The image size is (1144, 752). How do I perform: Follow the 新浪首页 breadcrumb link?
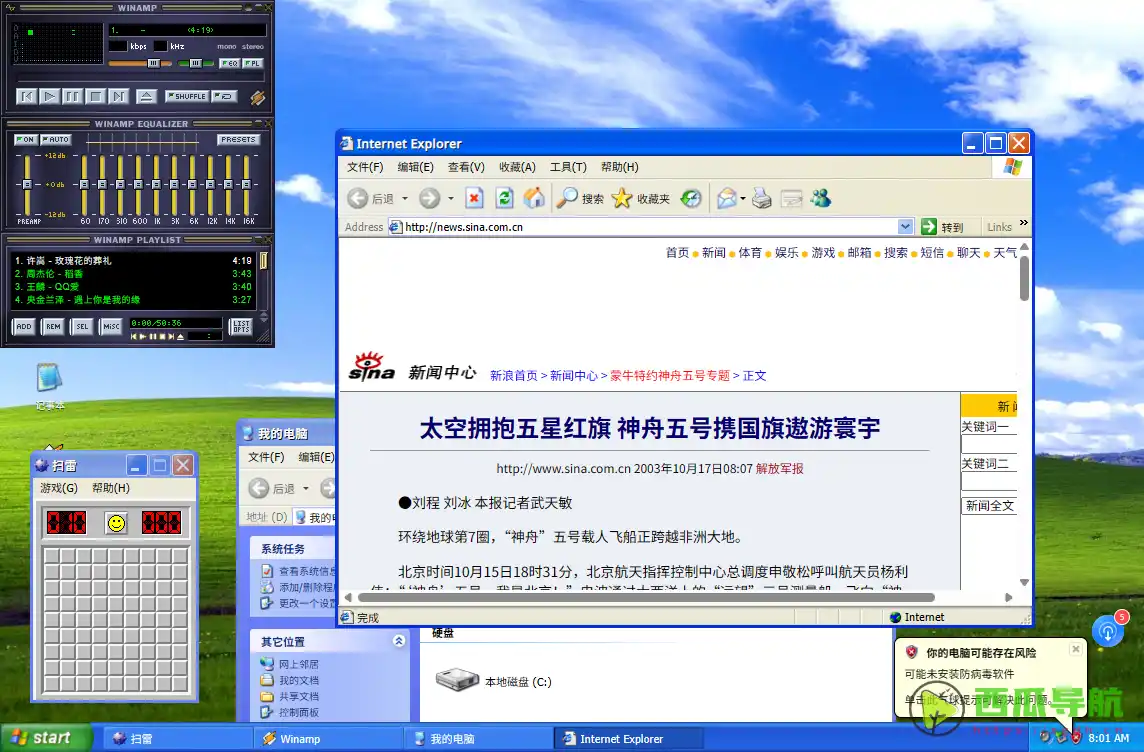coord(514,376)
